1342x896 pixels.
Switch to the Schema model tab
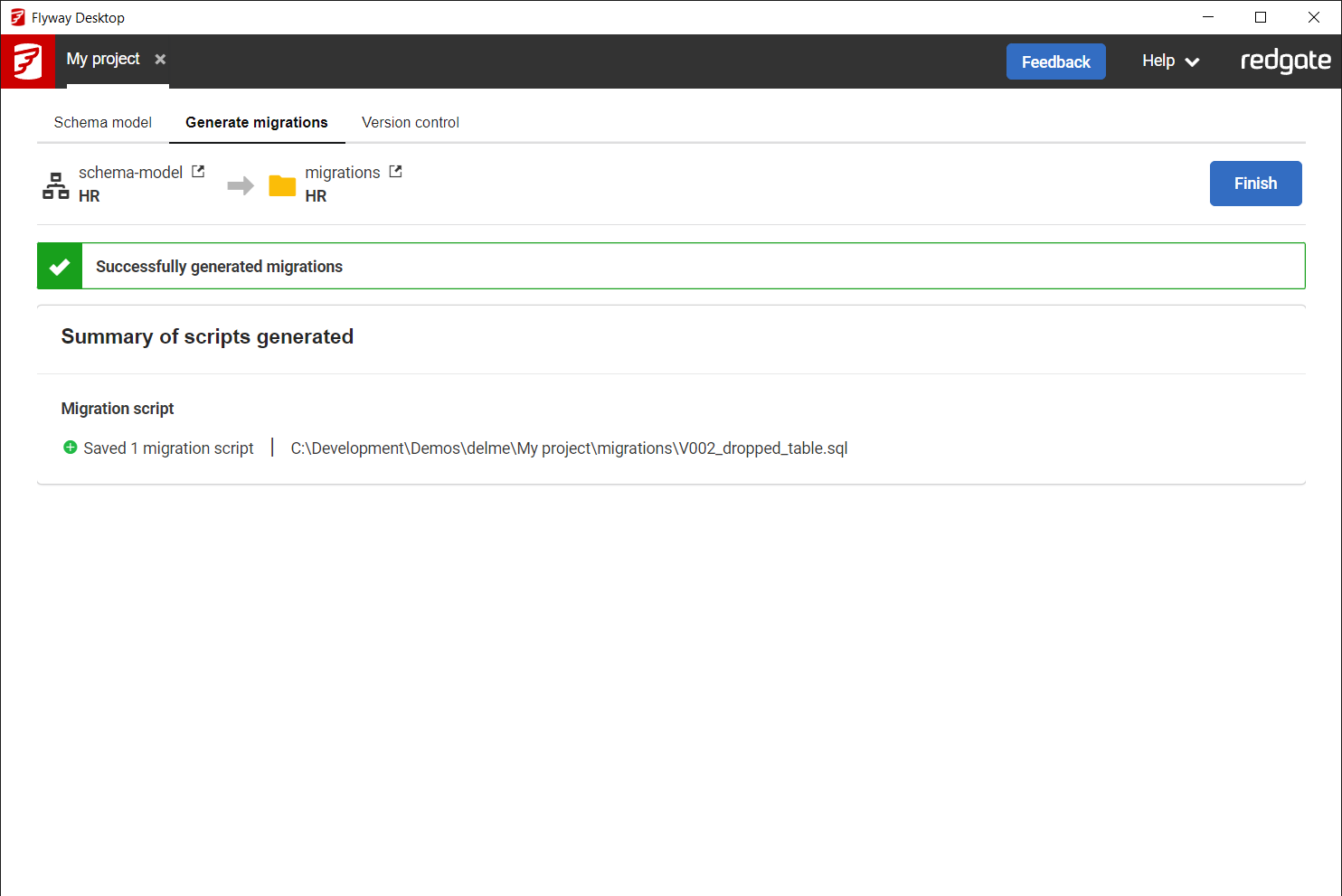[x=103, y=122]
